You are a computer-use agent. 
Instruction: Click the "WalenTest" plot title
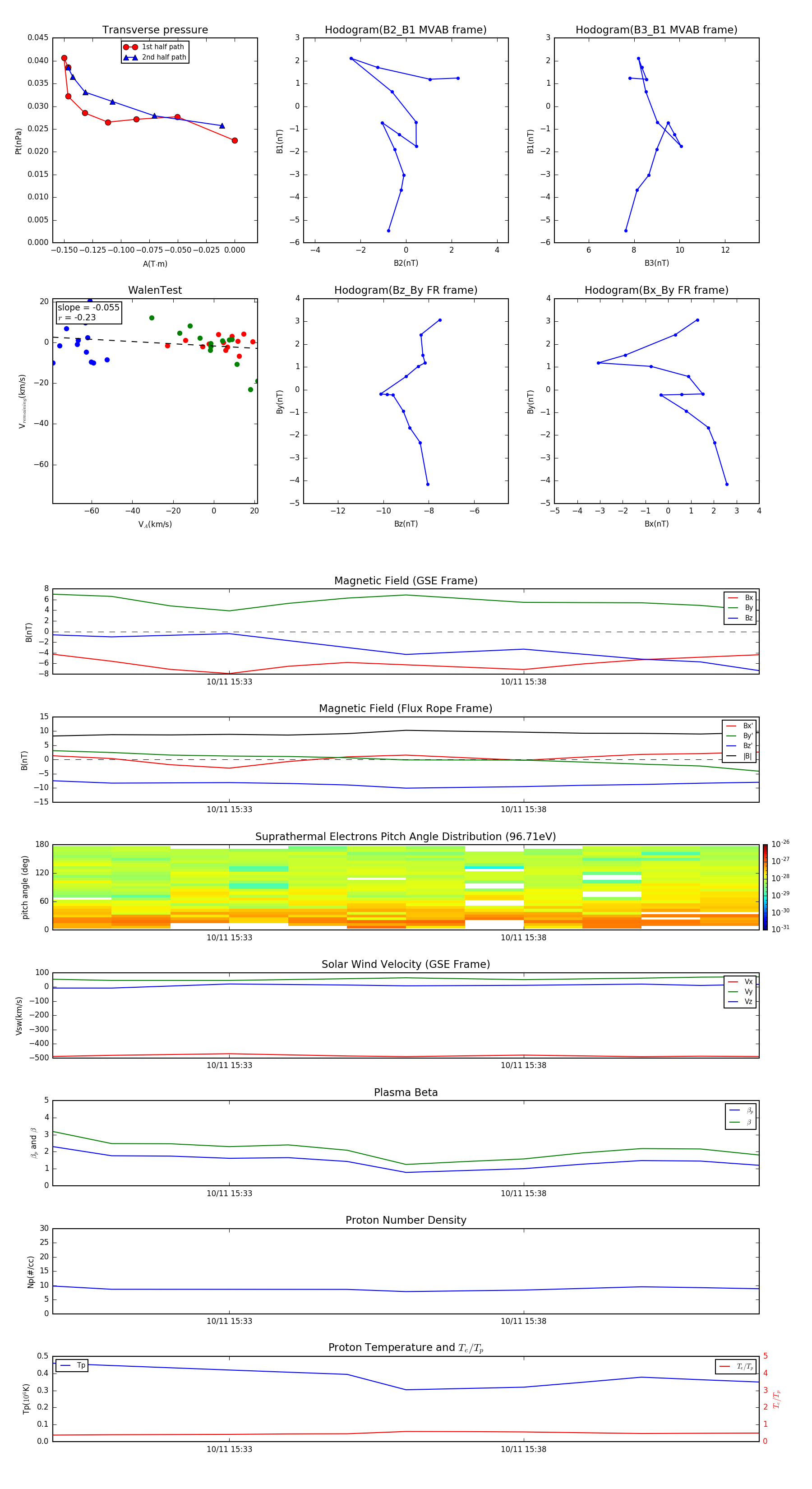point(155,290)
